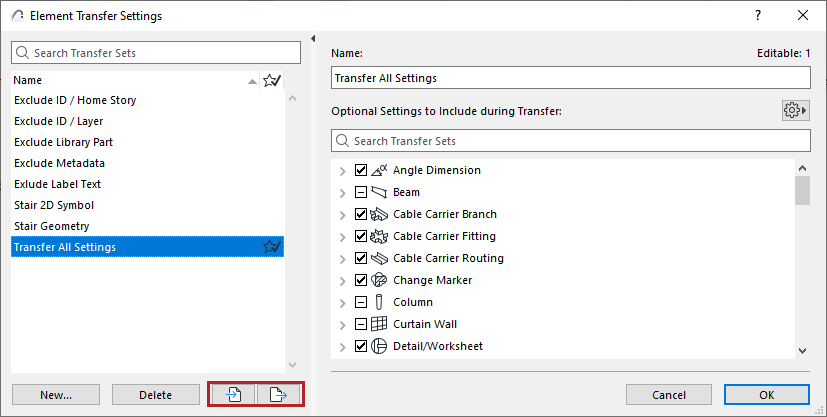Click the export transfer sets icon
This screenshot has height=417, width=827.
[279, 395]
